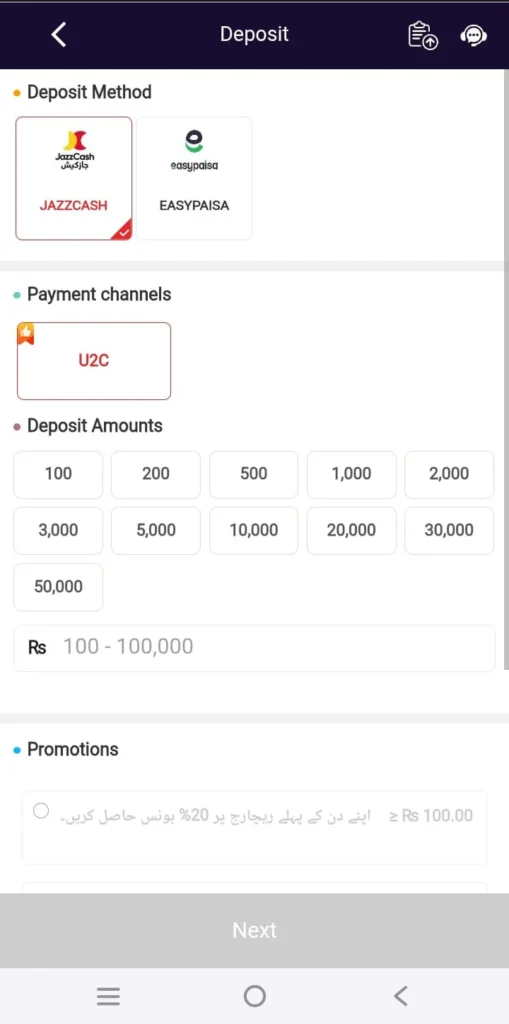Choose U2C payment channel

tap(93, 360)
